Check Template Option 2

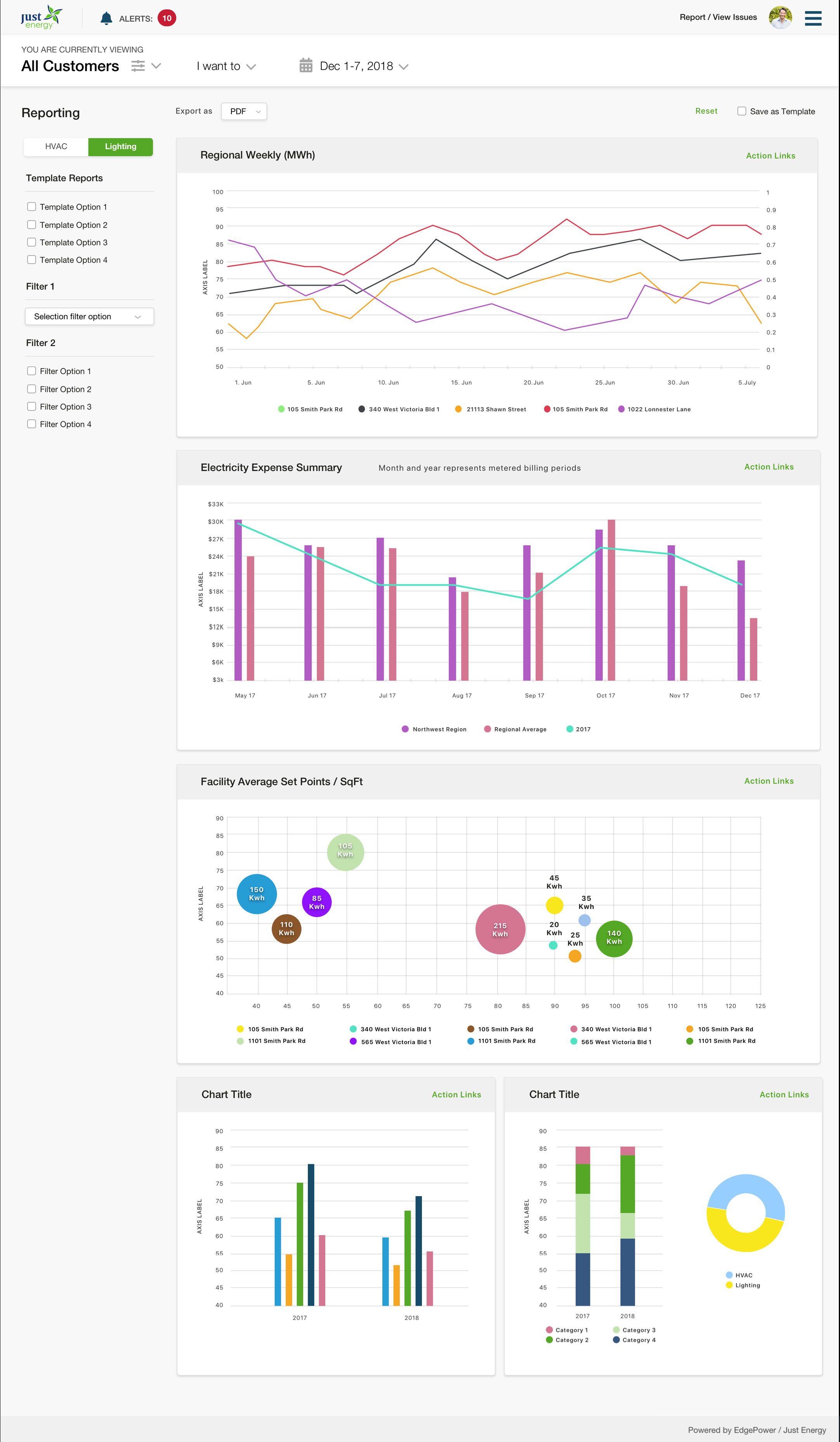tap(31, 225)
